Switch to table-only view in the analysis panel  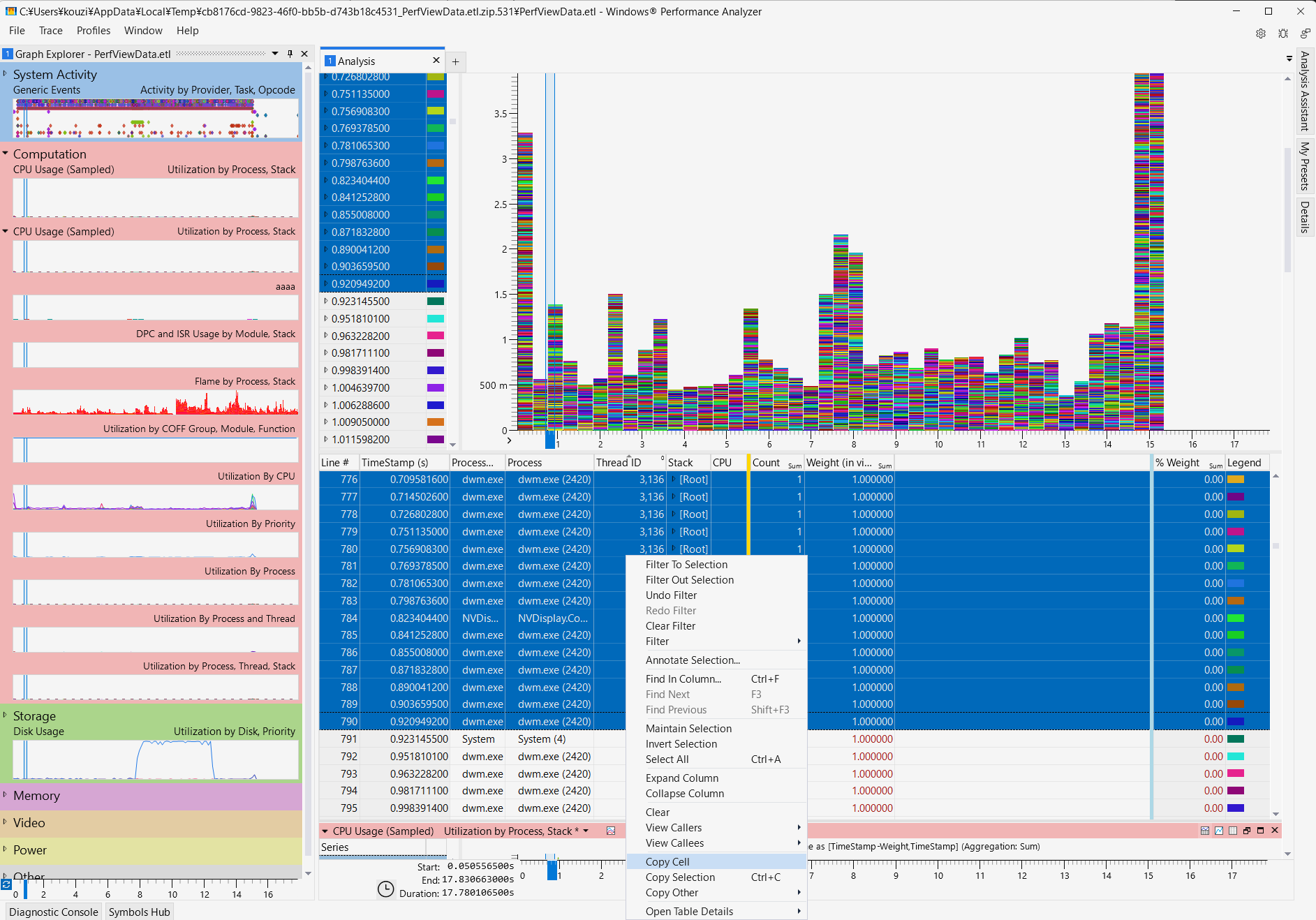(x=1233, y=831)
